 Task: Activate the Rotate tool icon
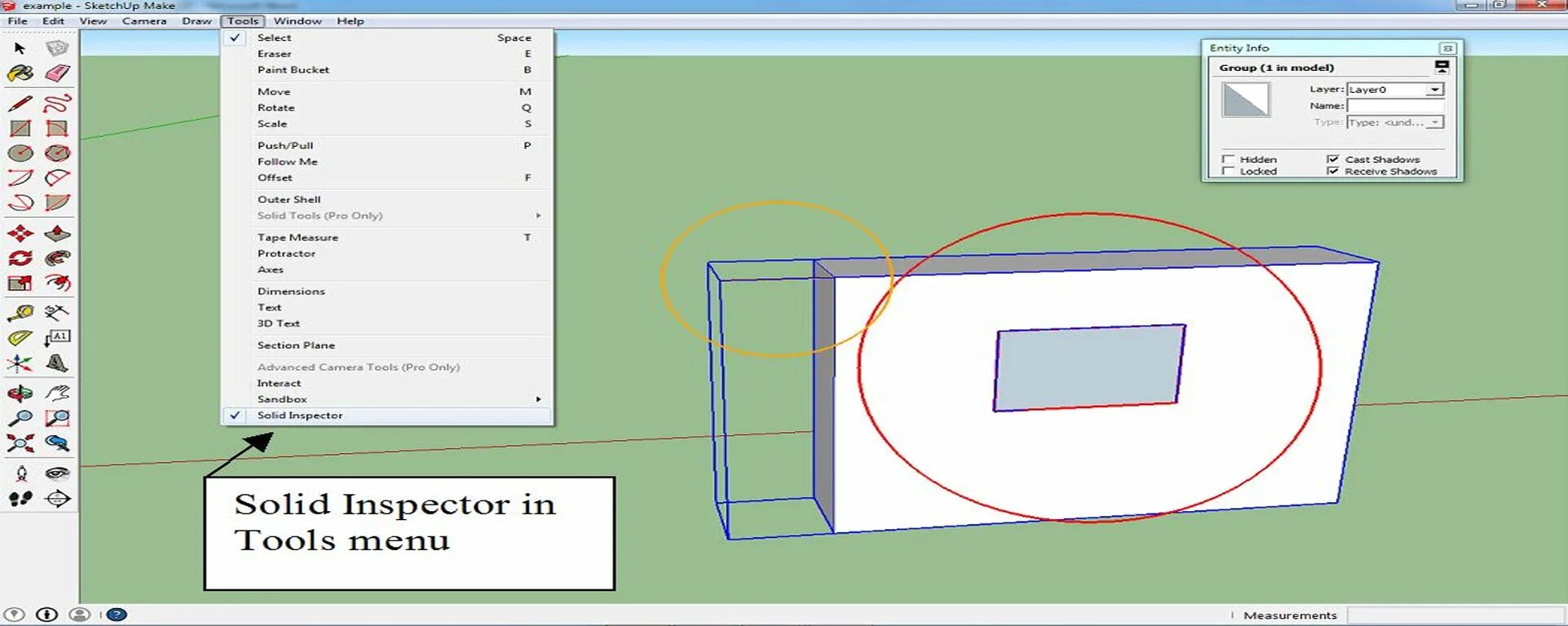click(20, 258)
